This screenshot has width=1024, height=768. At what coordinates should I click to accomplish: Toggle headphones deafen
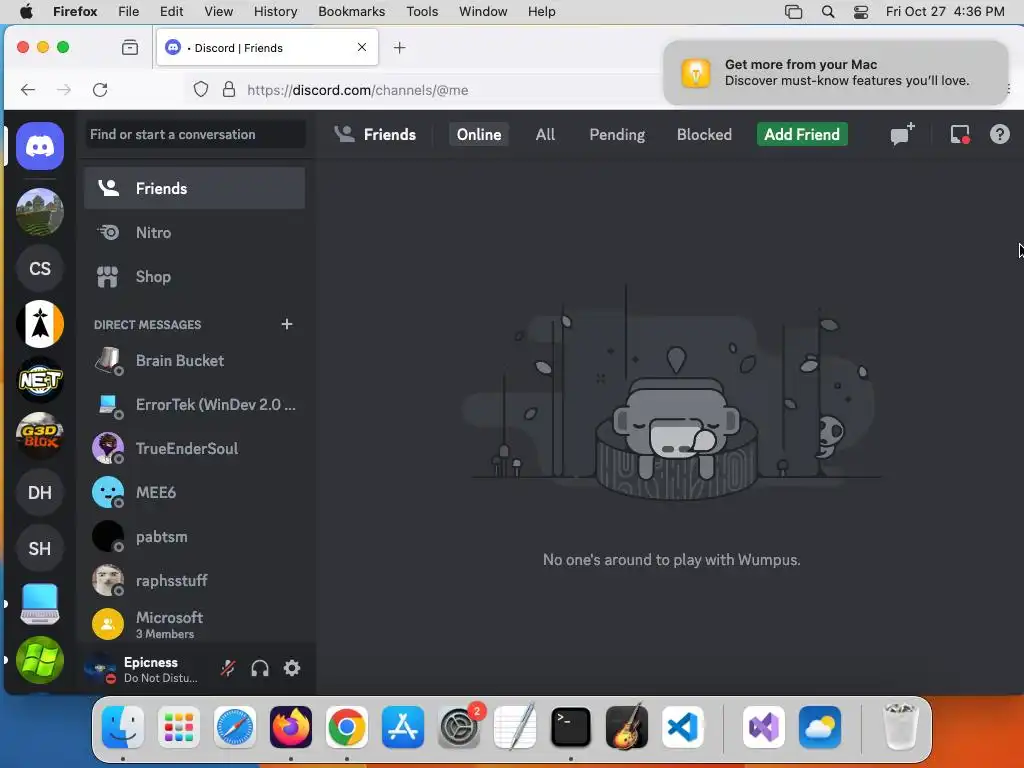tap(260, 668)
